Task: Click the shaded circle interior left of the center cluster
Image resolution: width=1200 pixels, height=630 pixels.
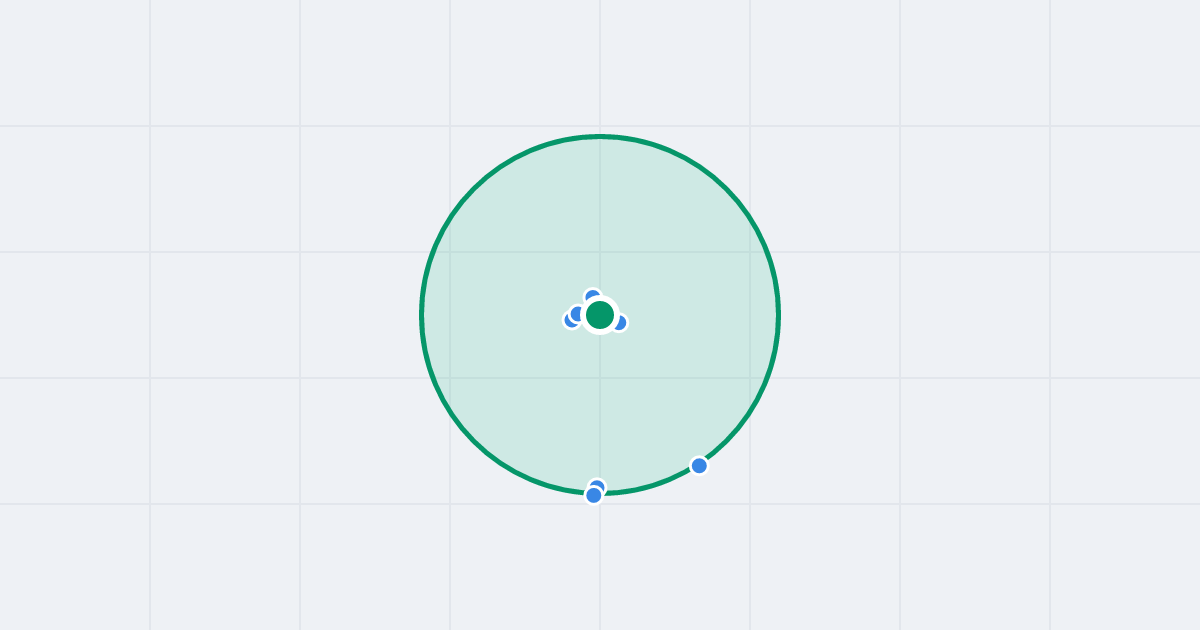Action: (490, 315)
